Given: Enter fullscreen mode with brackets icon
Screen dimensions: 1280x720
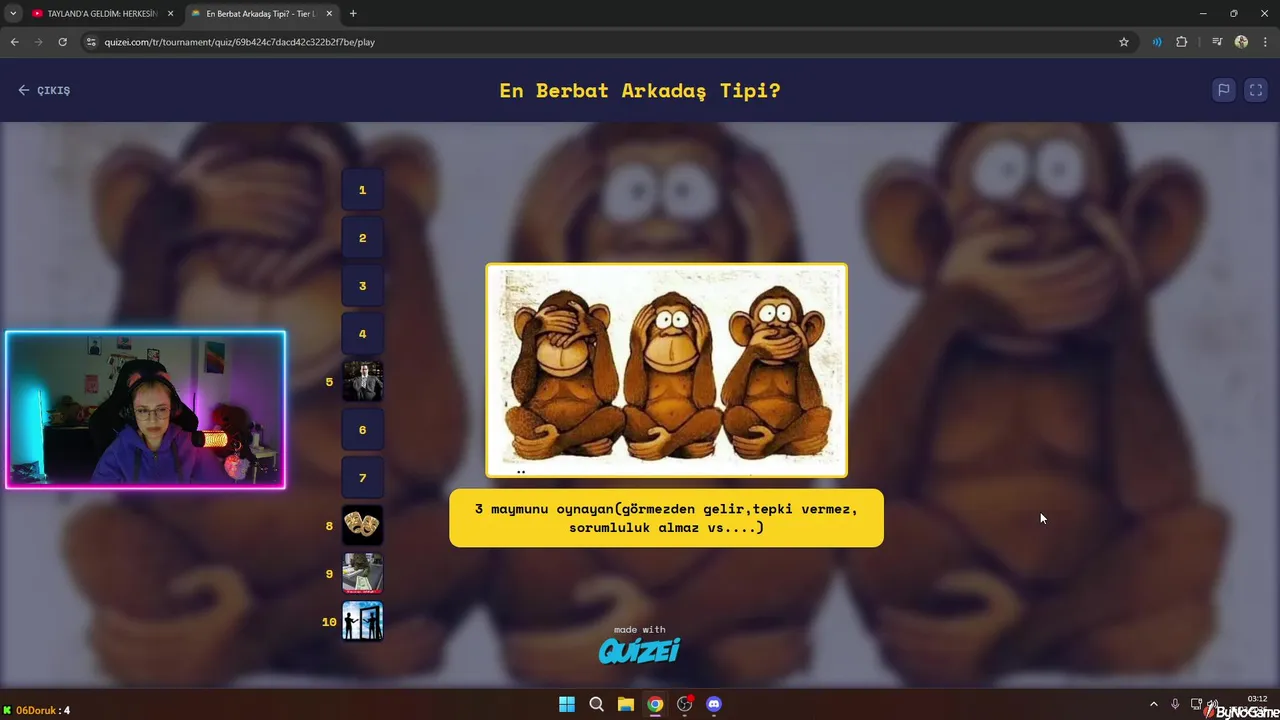Looking at the screenshot, I should (1256, 90).
